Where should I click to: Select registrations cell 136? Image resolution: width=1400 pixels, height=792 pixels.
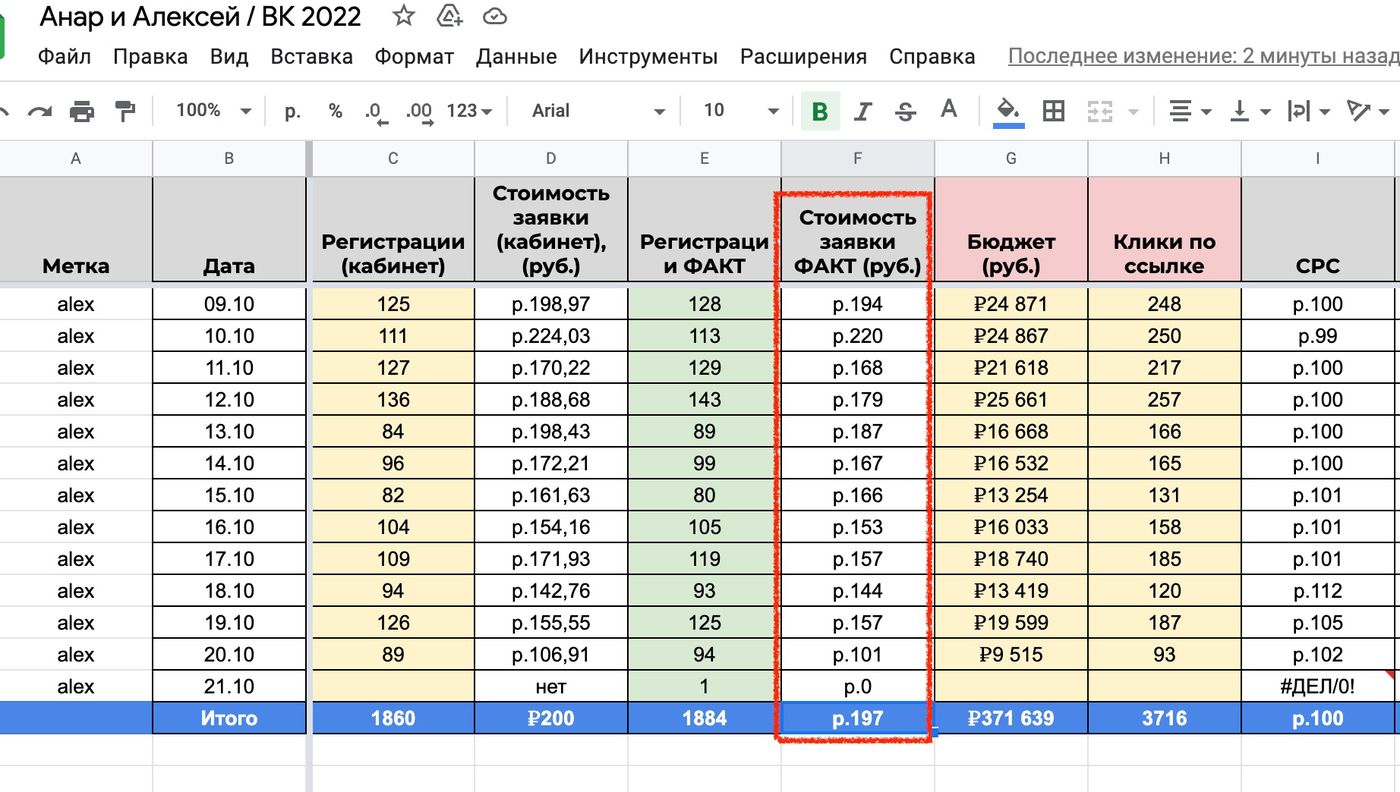(393, 400)
